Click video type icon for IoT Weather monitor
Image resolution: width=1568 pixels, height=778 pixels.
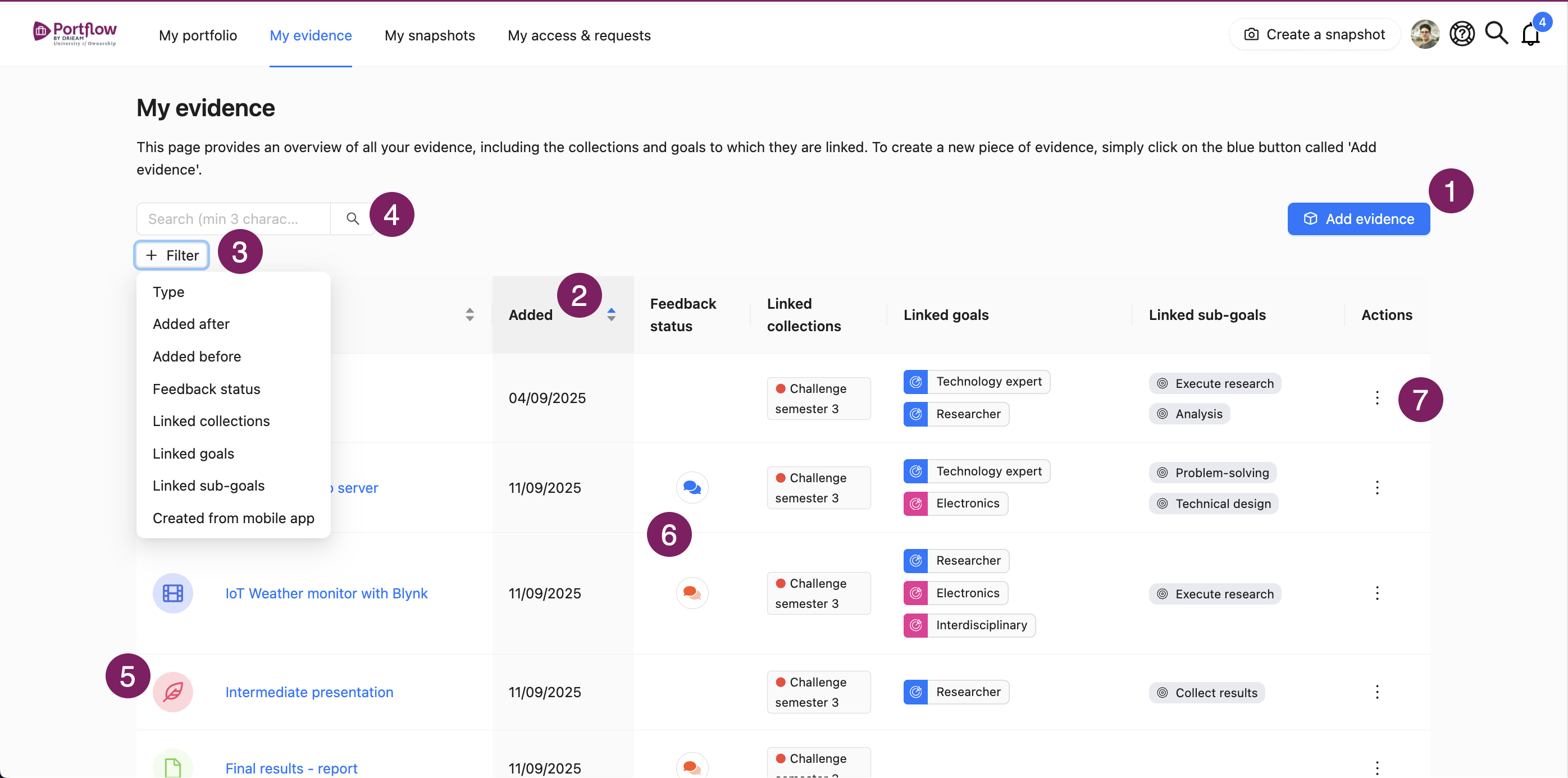[173, 593]
